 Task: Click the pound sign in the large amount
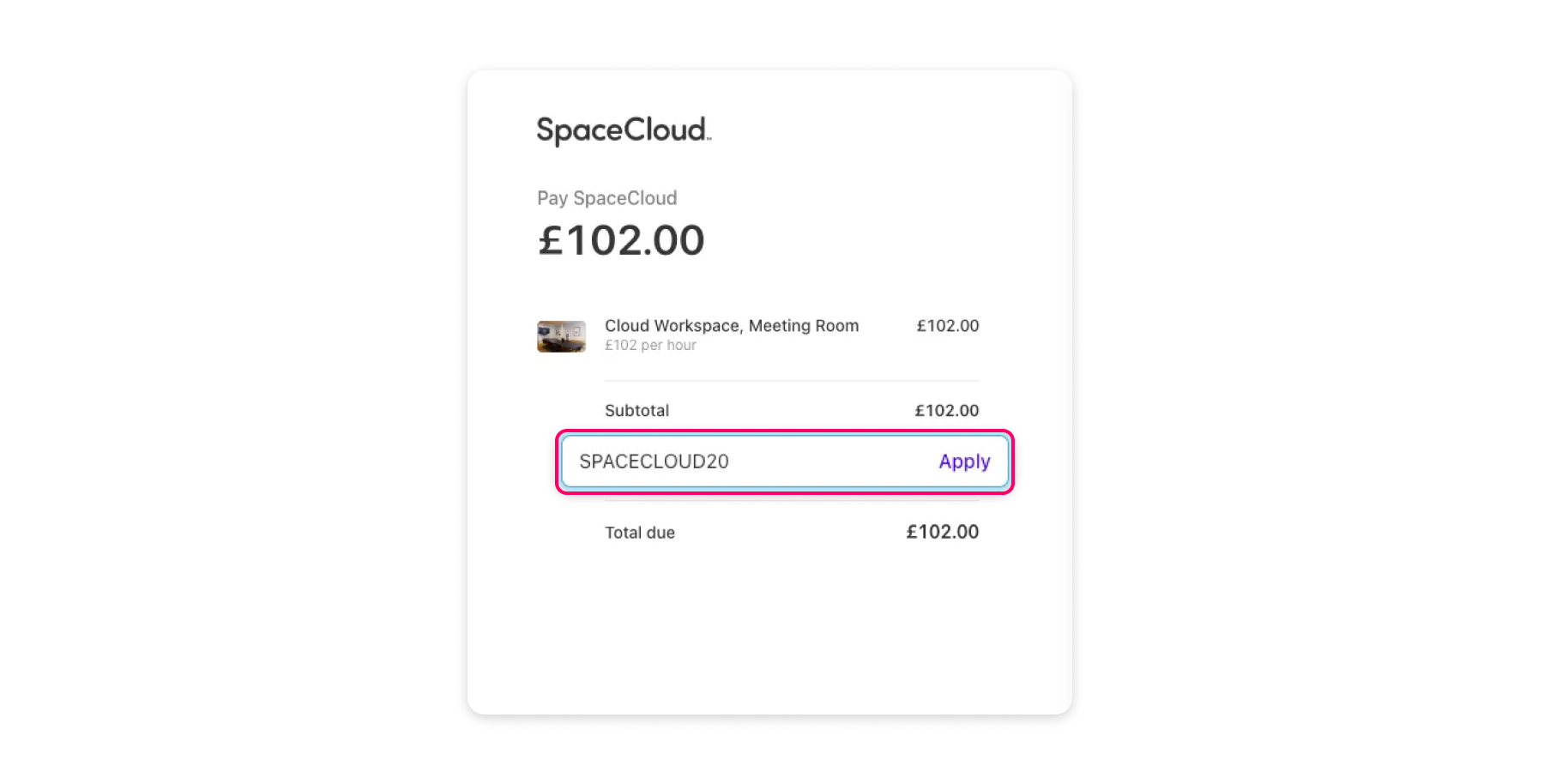click(550, 240)
